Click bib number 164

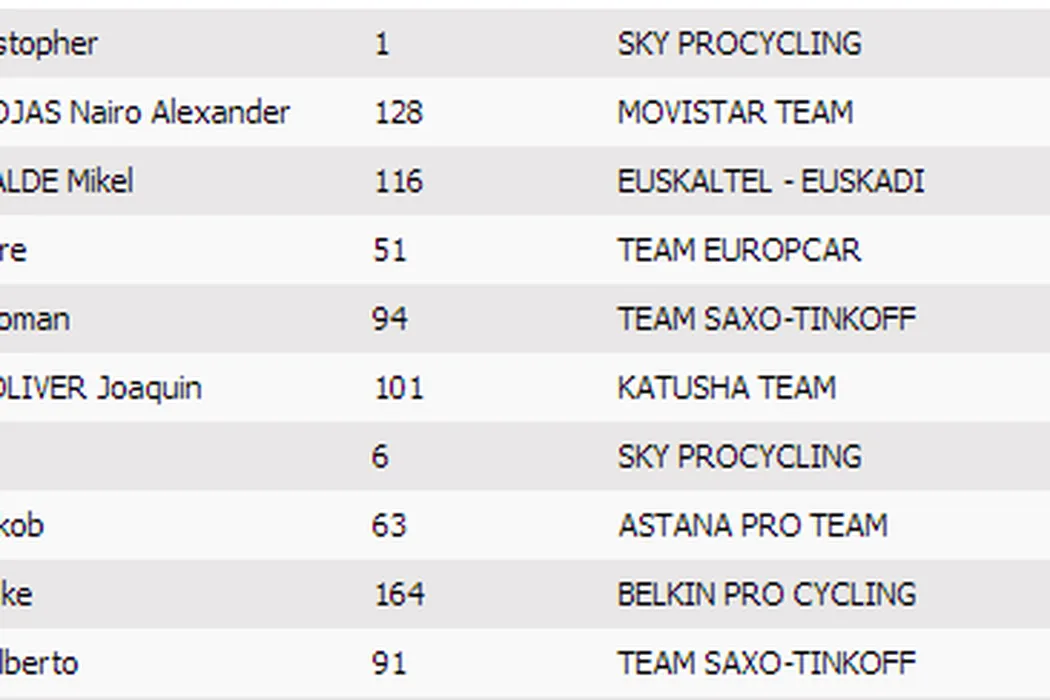(398, 595)
